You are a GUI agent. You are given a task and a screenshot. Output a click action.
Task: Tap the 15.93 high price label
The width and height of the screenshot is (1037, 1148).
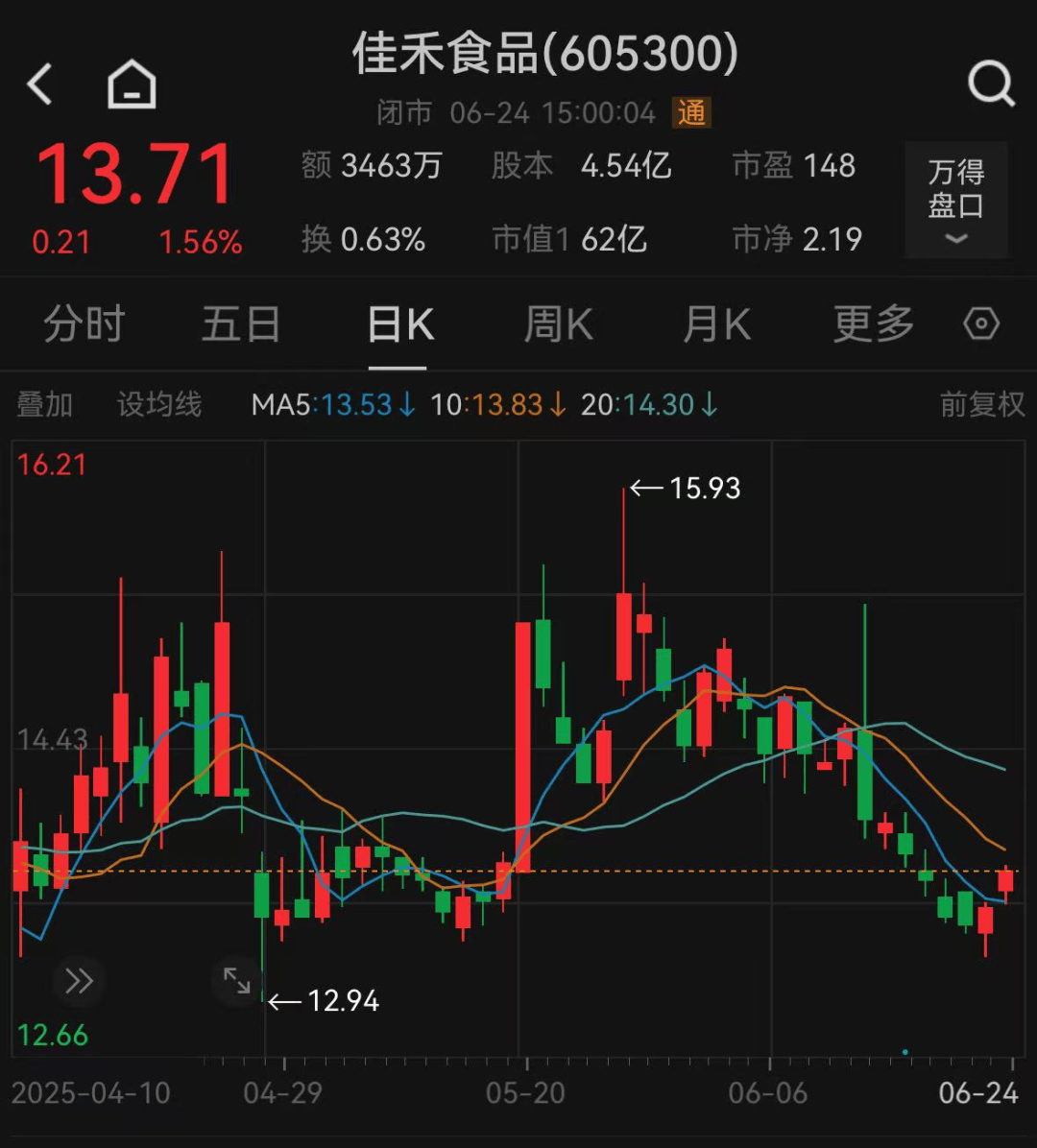pyautogui.click(x=705, y=489)
